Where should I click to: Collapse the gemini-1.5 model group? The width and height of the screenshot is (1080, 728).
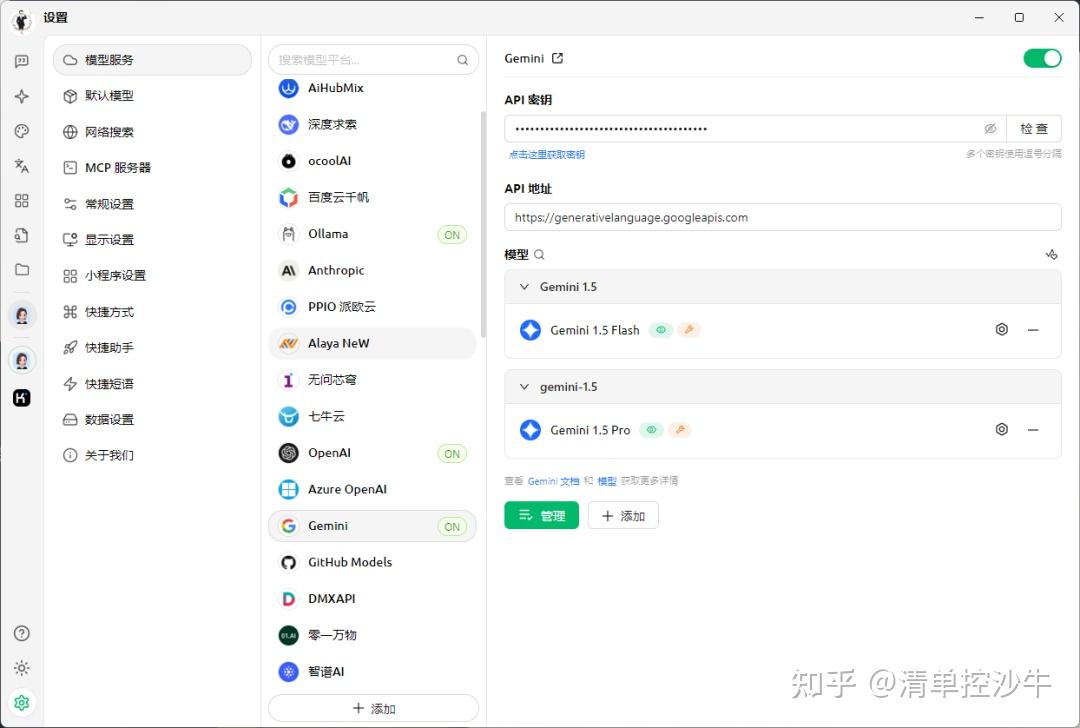click(x=524, y=387)
